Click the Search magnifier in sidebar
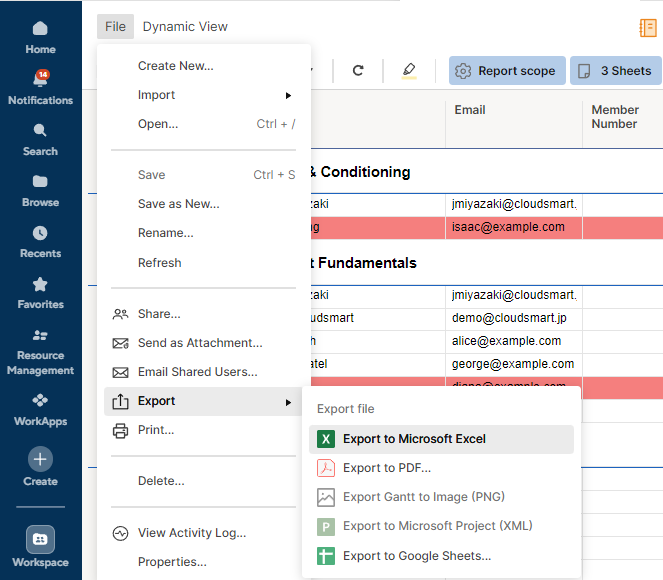This screenshot has height=580, width=663. pyautogui.click(x=40, y=130)
